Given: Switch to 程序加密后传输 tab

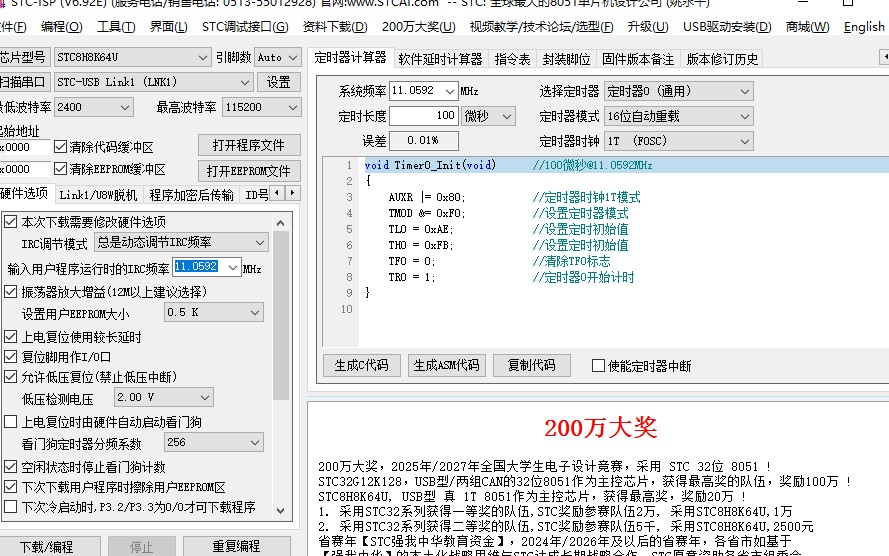Looking at the screenshot, I should [x=191, y=194].
